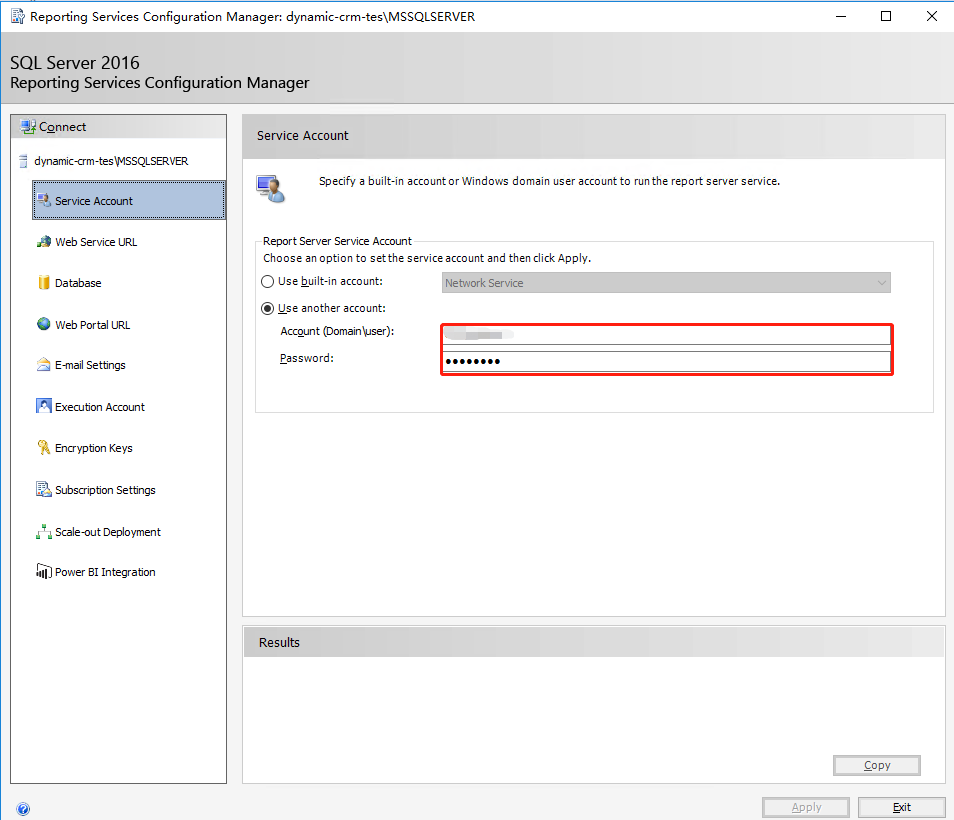Click the Encryption Keys icon
Image resolution: width=954 pixels, height=820 pixels.
44,447
